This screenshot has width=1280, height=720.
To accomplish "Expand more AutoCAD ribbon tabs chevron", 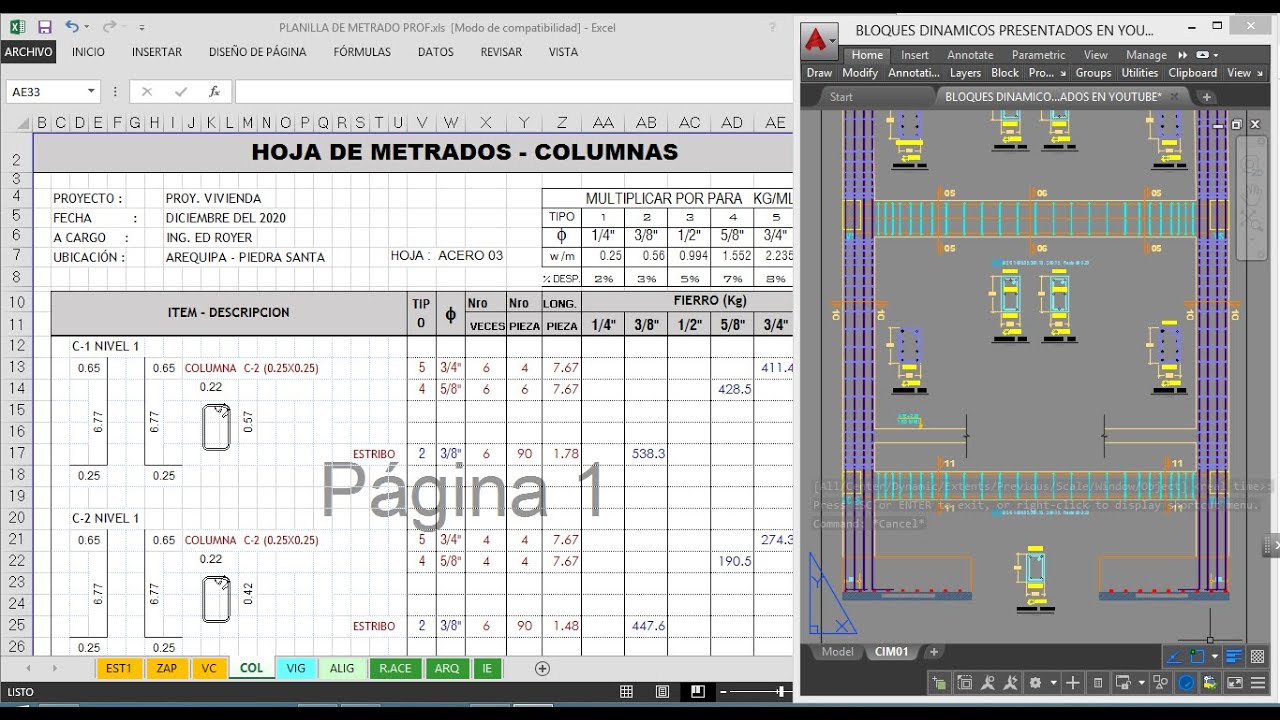I will coord(1183,55).
